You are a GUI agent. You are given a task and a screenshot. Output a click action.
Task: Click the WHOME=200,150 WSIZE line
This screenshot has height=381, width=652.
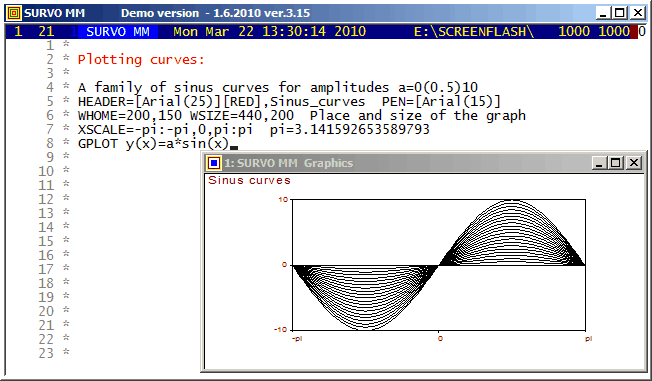click(301, 116)
